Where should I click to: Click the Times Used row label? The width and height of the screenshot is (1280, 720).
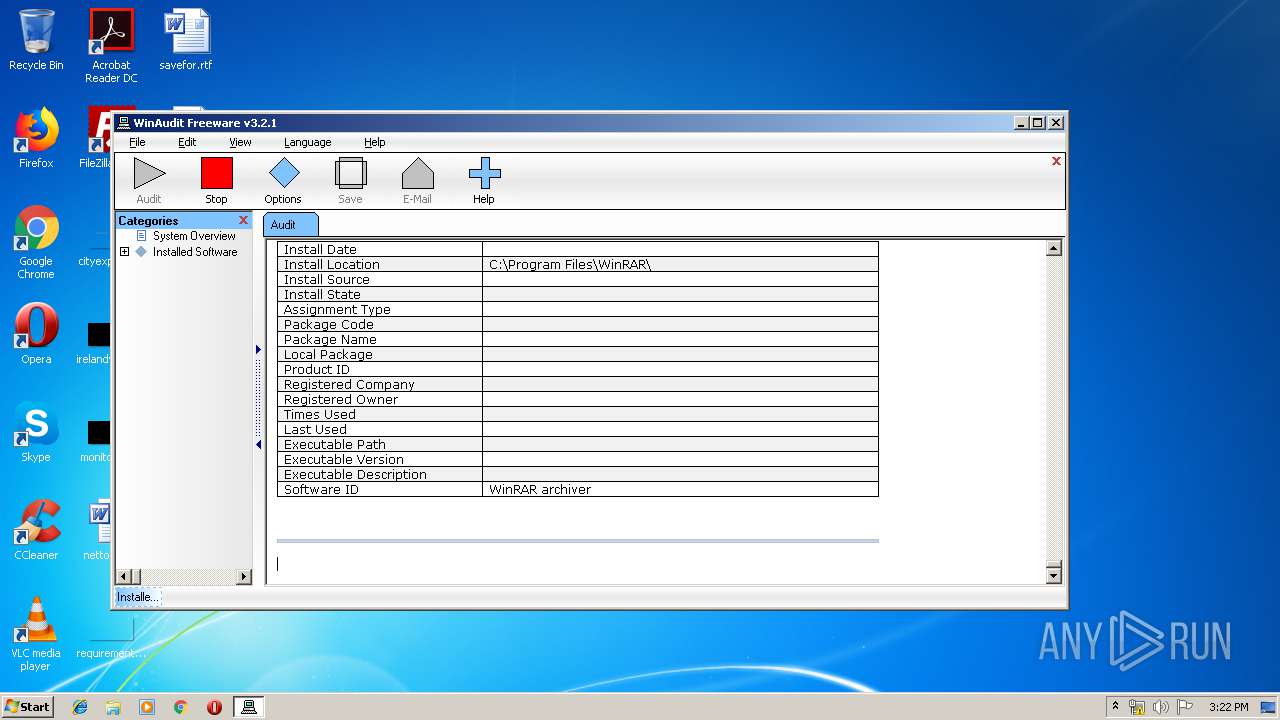click(320, 415)
